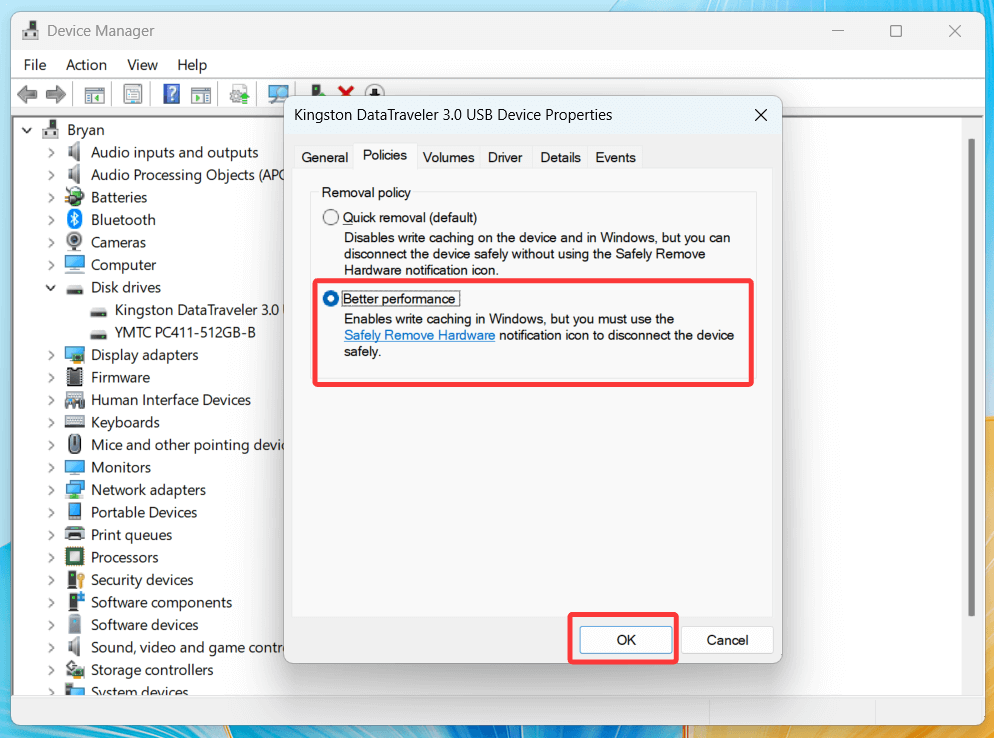Select the Better performance radio button
994x738 pixels.
coord(330,298)
